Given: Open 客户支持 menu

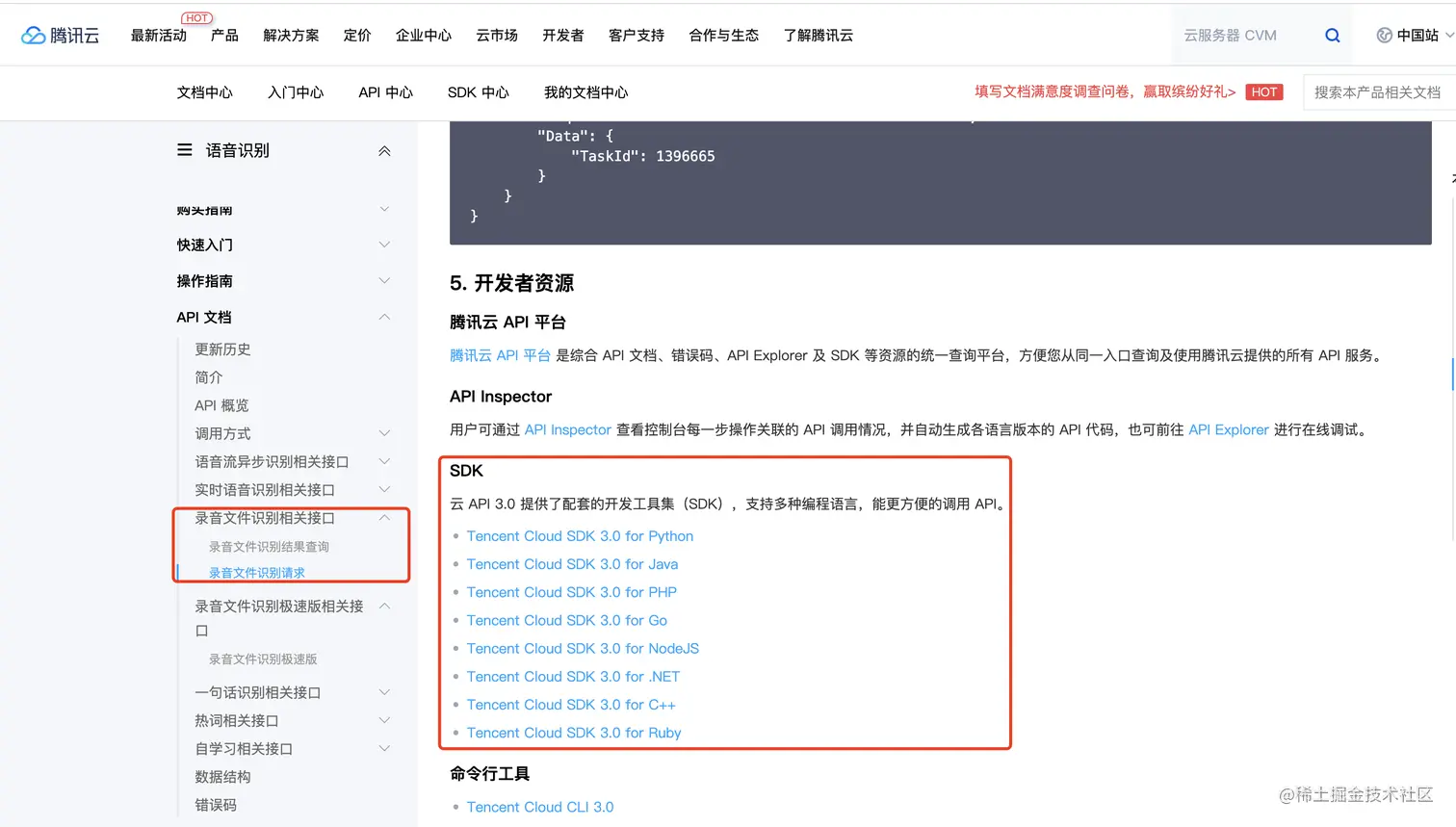Looking at the screenshot, I should [x=637, y=36].
